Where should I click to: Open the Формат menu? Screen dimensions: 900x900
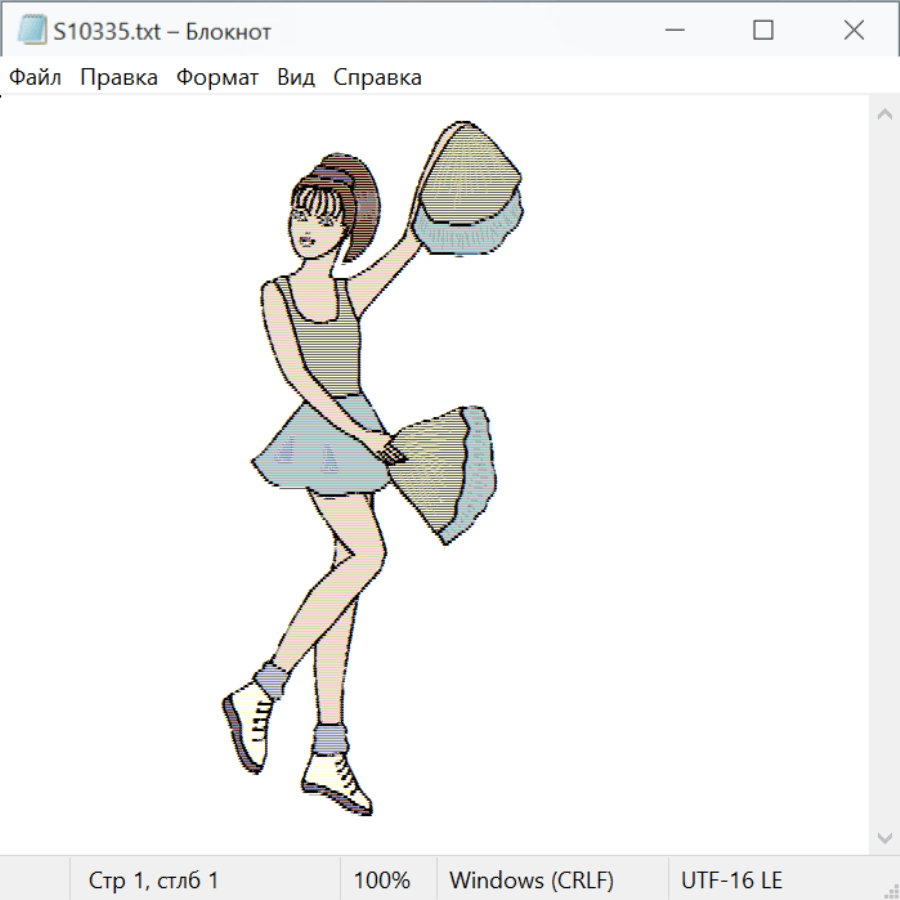[217, 77]
